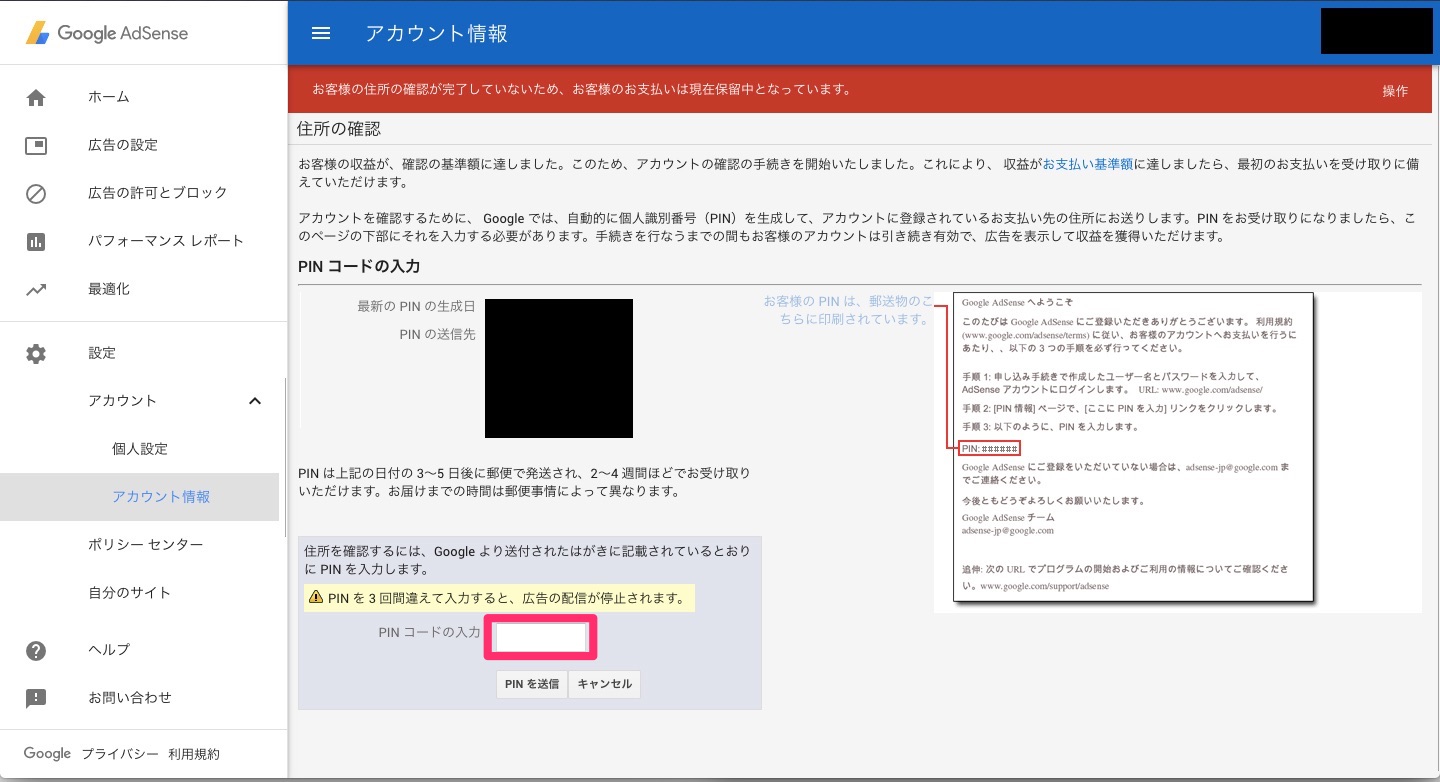
Task: Click the PIN 3回 warning message
Action: [x=499, y=599]
